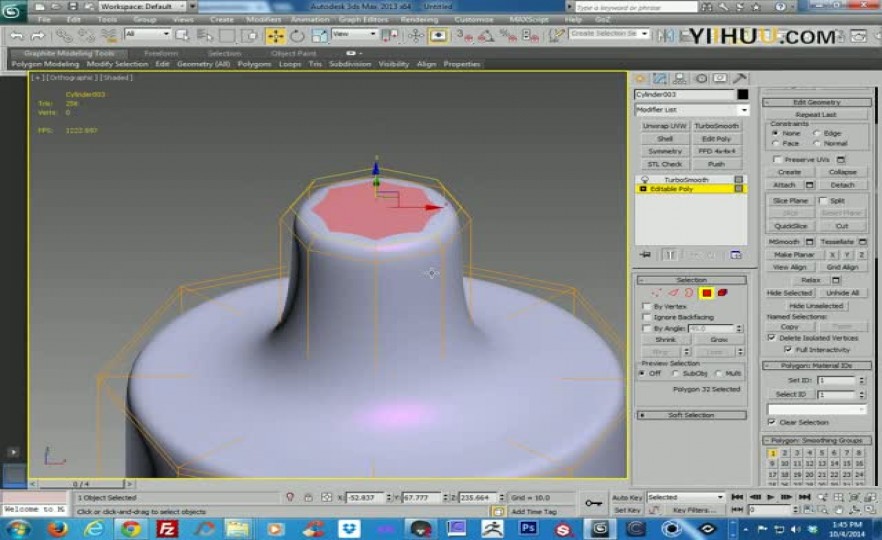Open the Hierarchy command panel tab
The image size is (882, 540).
tap(680, 79)
